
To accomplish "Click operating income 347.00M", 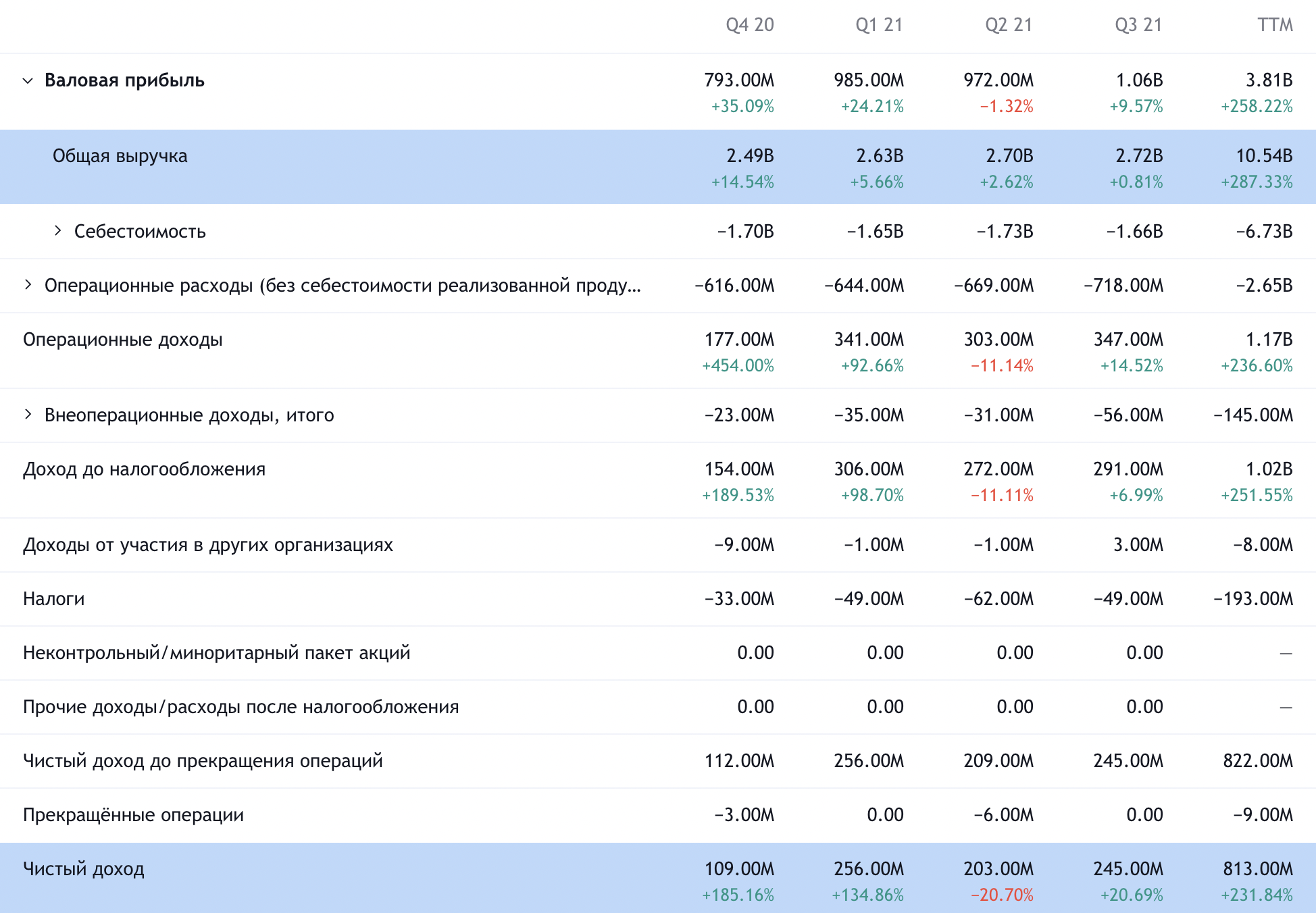I will (x=1128, y=340).
